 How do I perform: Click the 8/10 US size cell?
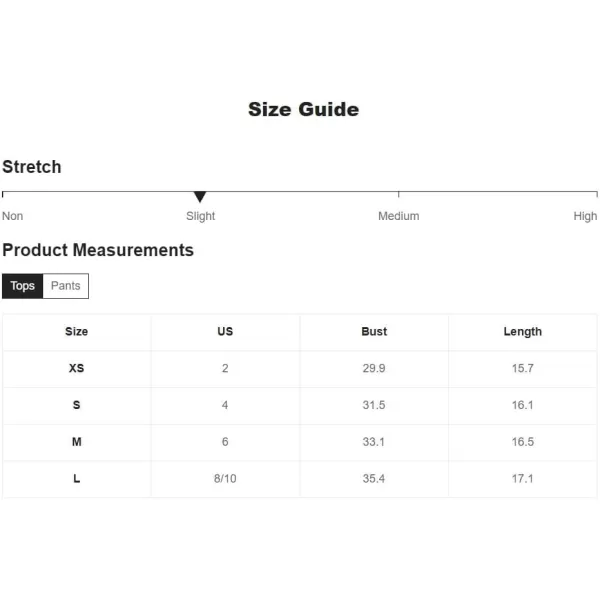tap(225, 478)
